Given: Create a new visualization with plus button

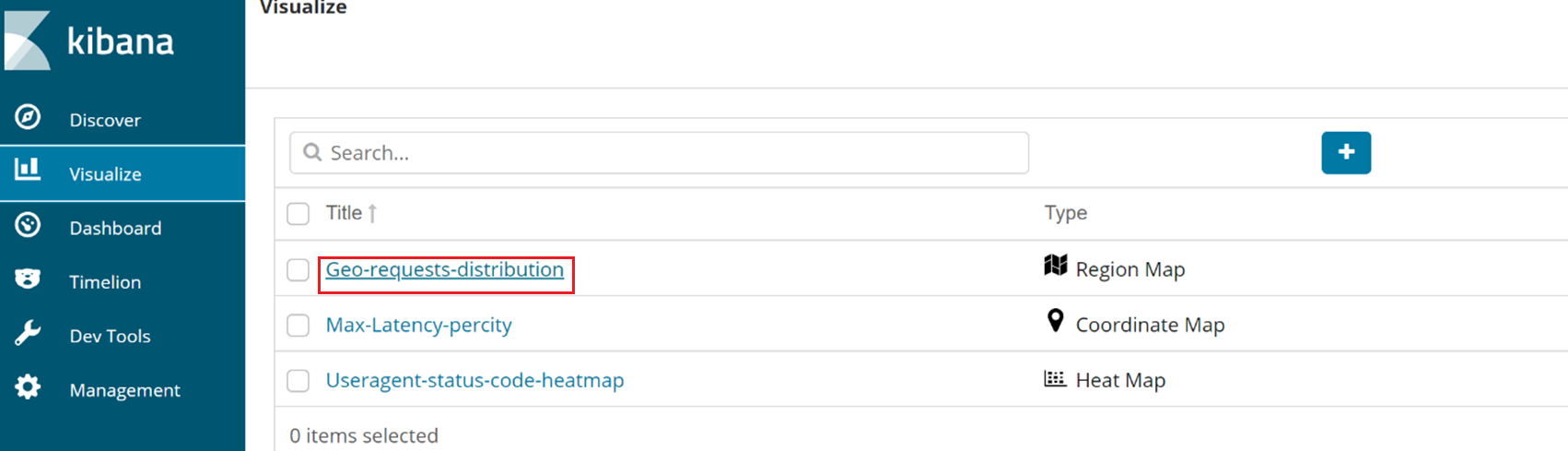Looking at the screenshot, I should 1346,152.
